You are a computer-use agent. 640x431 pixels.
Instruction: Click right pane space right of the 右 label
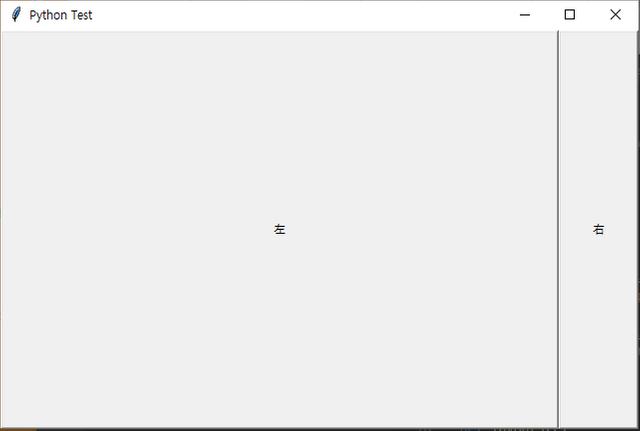pos(621,229)
